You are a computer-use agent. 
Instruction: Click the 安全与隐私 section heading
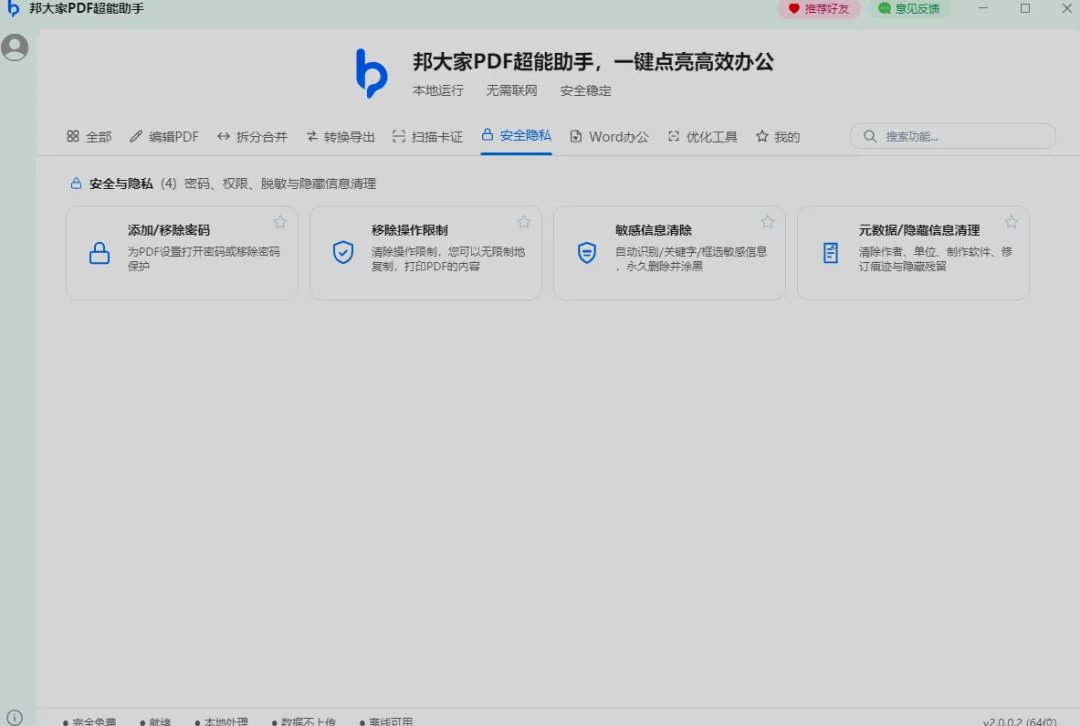(121, 183)
